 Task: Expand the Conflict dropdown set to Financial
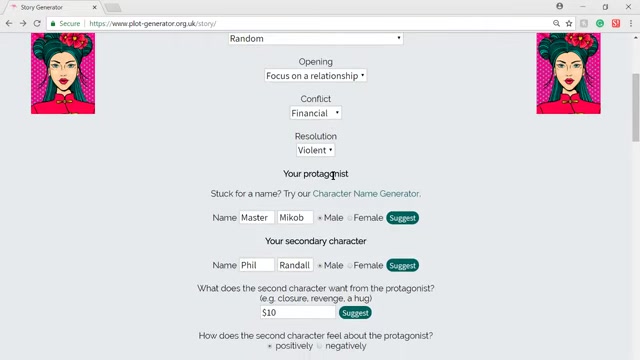click(316, 113)
